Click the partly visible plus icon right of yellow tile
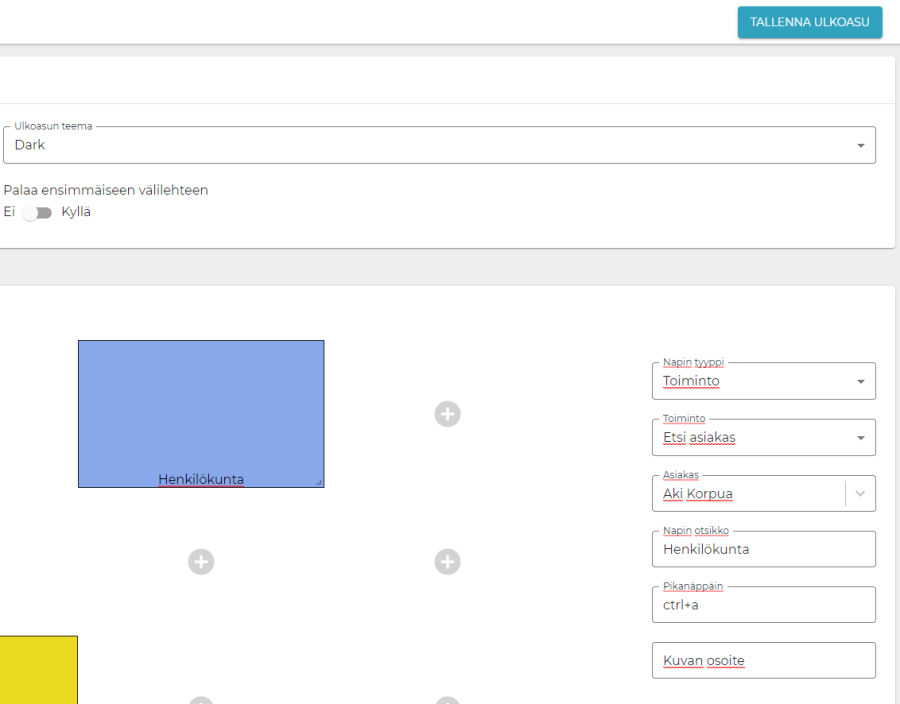Viewport: 900px width, 704px height. 201,700
